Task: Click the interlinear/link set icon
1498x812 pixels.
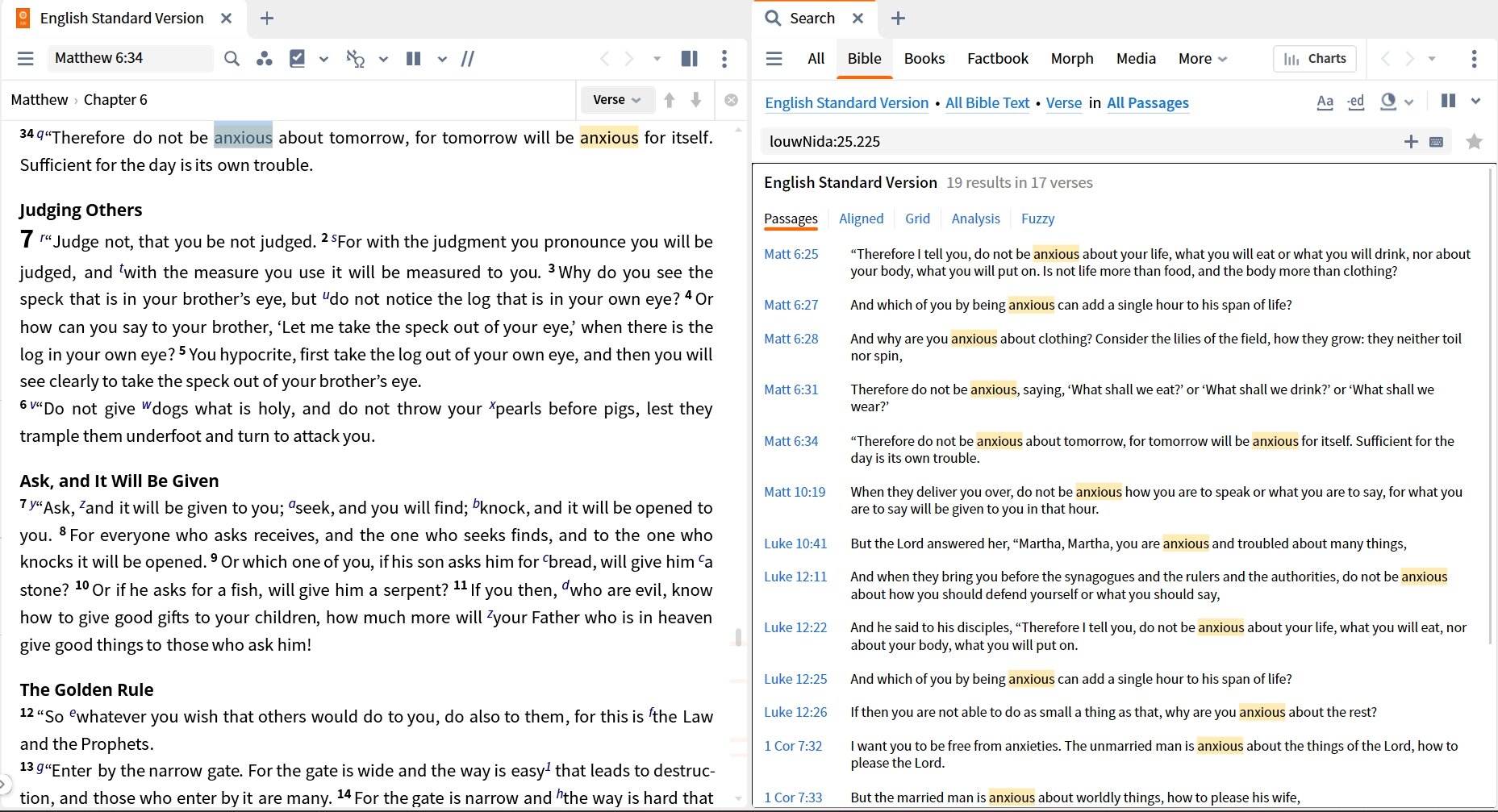Action: [356, 58]
